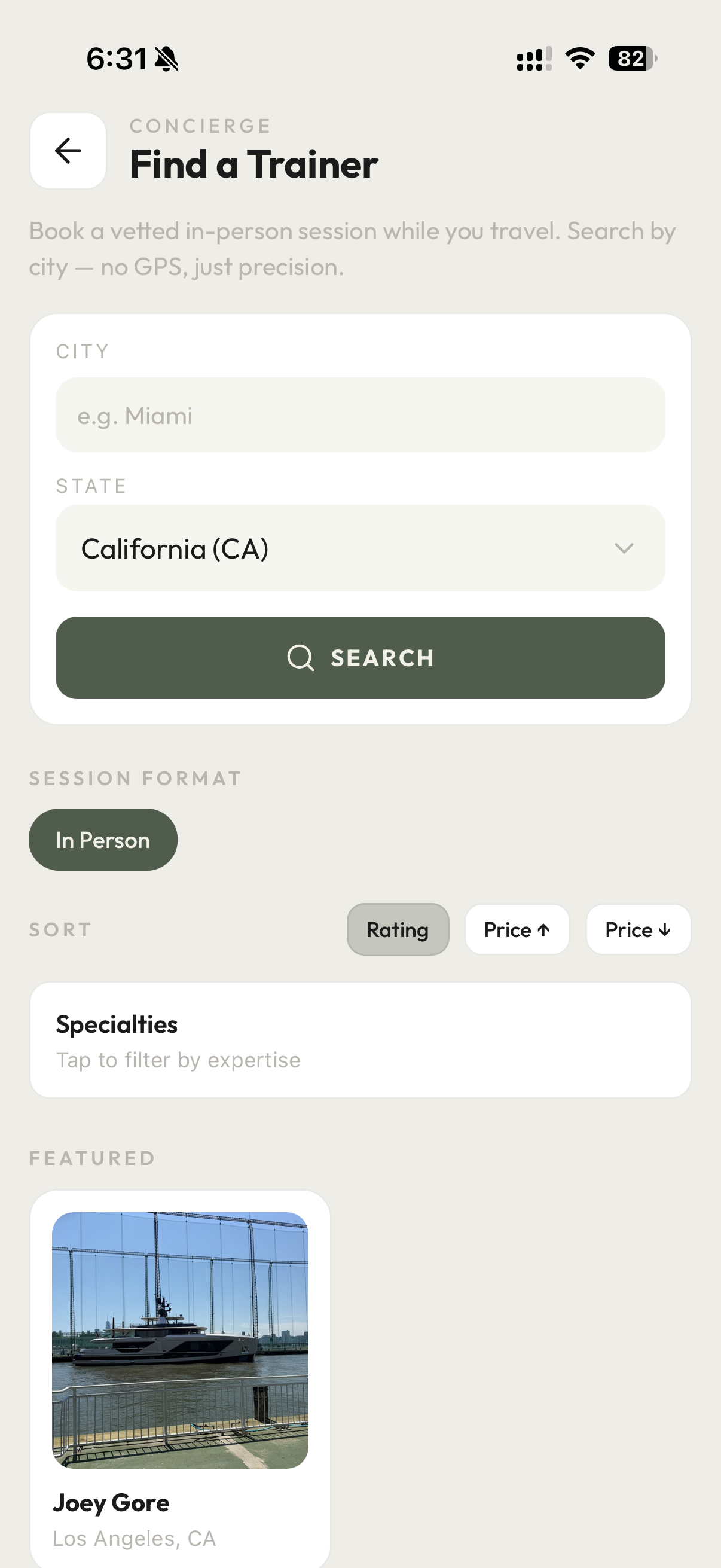Open the California (CA) state dropdown

pyautogui.click(x=360, y=548)
